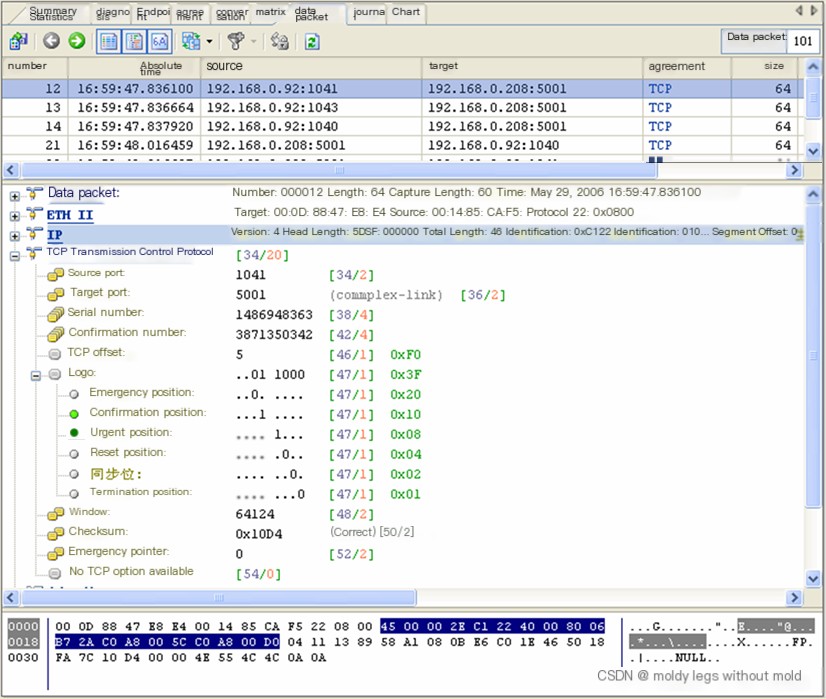This screenshot has height=699, width=826.
Task: Select the Serial number field icon
Action: coord(55,314)
